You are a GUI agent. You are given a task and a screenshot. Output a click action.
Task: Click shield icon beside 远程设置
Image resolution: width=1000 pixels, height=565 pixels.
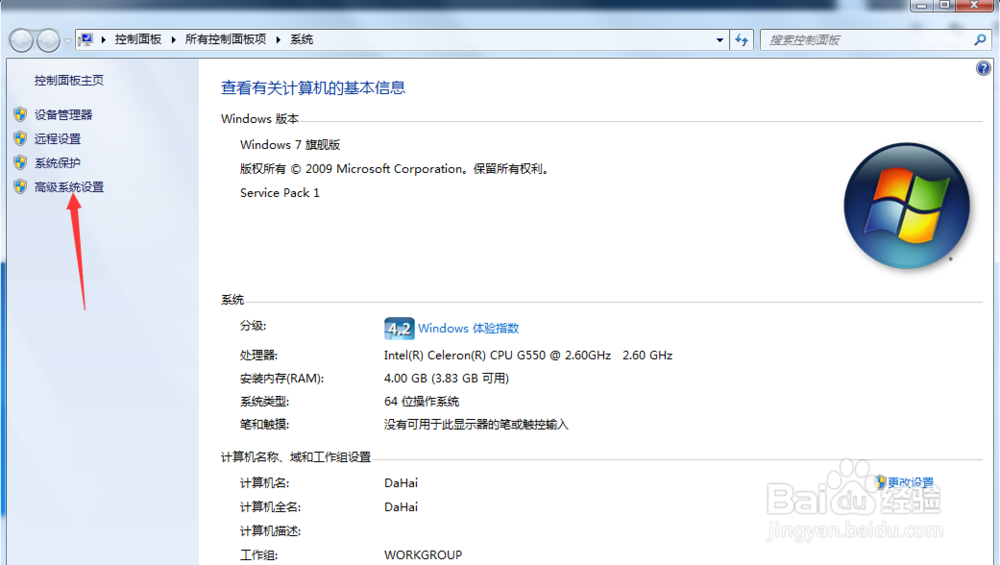point(20,138)
